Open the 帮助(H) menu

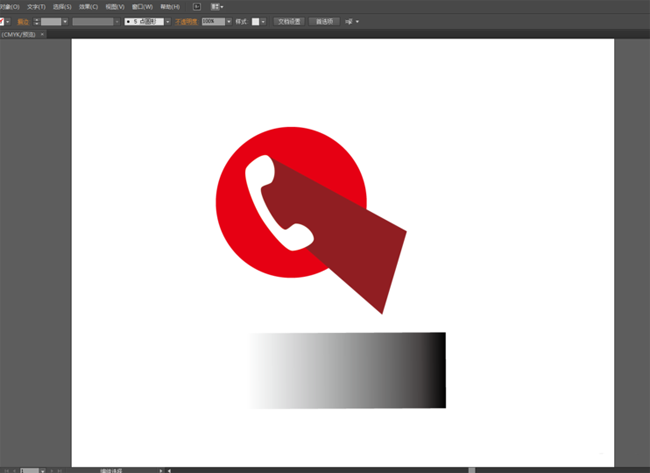click(169, 6)
